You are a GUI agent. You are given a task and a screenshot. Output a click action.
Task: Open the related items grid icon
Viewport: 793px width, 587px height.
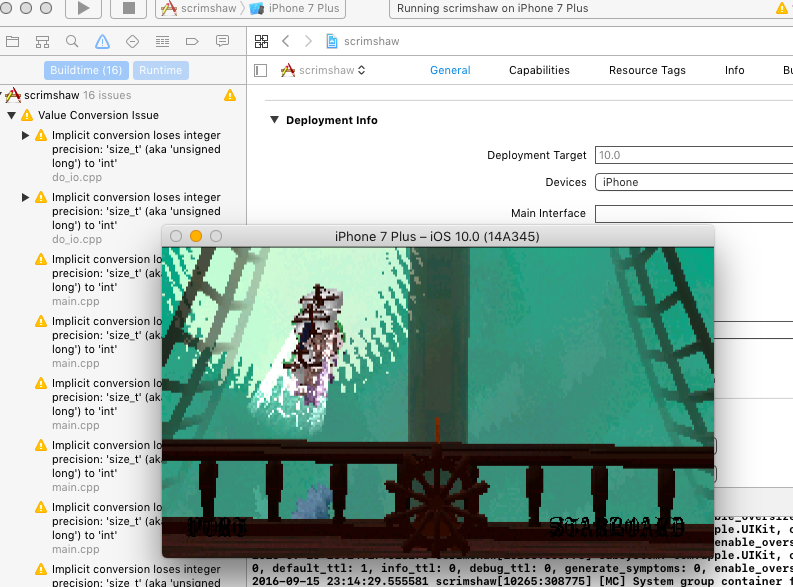pyautogui.click(x=261, y=41)
